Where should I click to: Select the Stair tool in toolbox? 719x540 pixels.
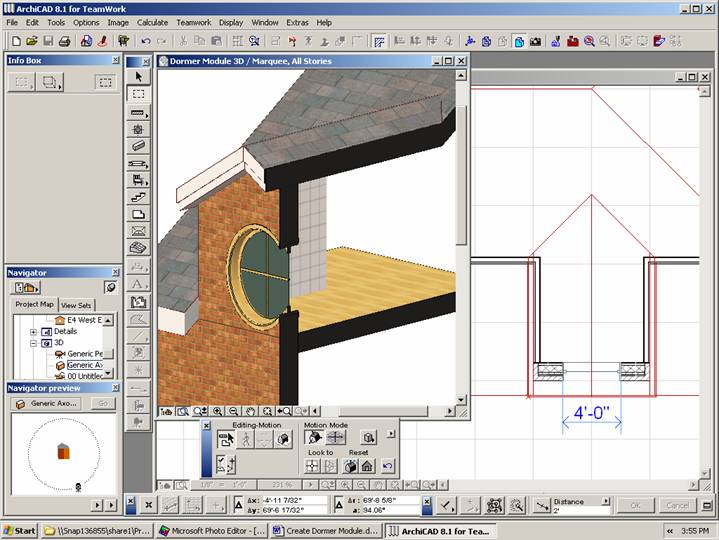[138, 197]
